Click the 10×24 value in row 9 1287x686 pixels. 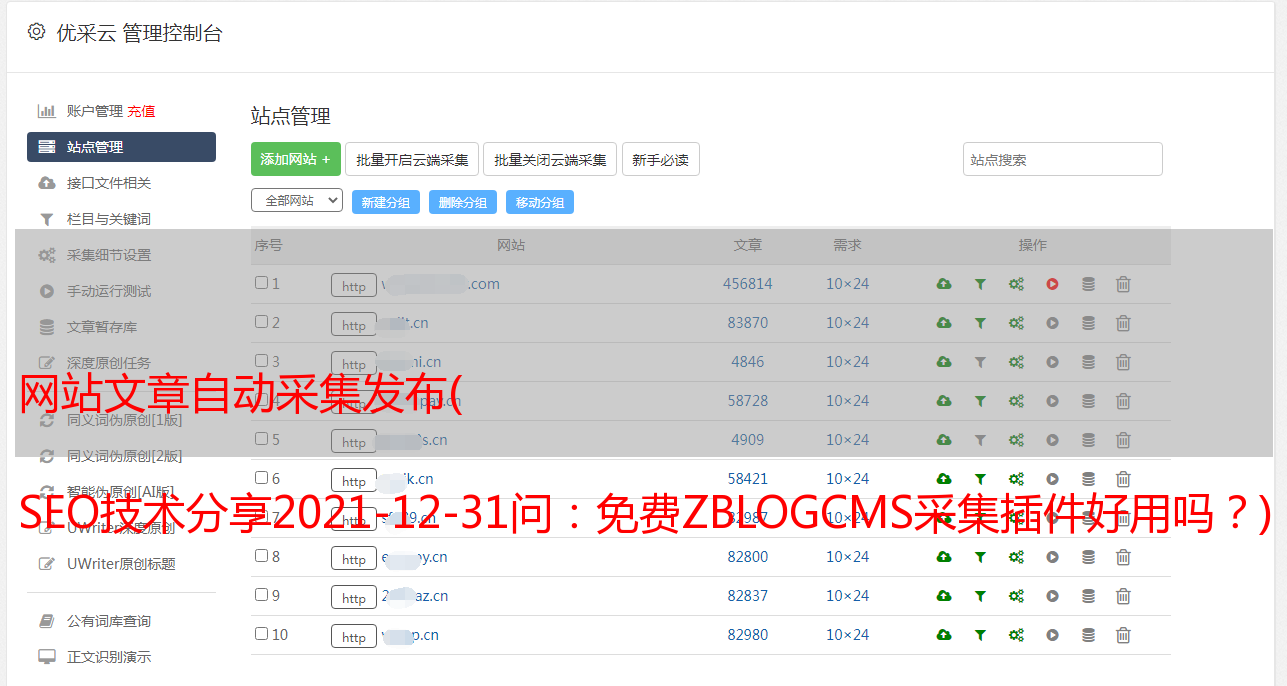coord(848,596)
